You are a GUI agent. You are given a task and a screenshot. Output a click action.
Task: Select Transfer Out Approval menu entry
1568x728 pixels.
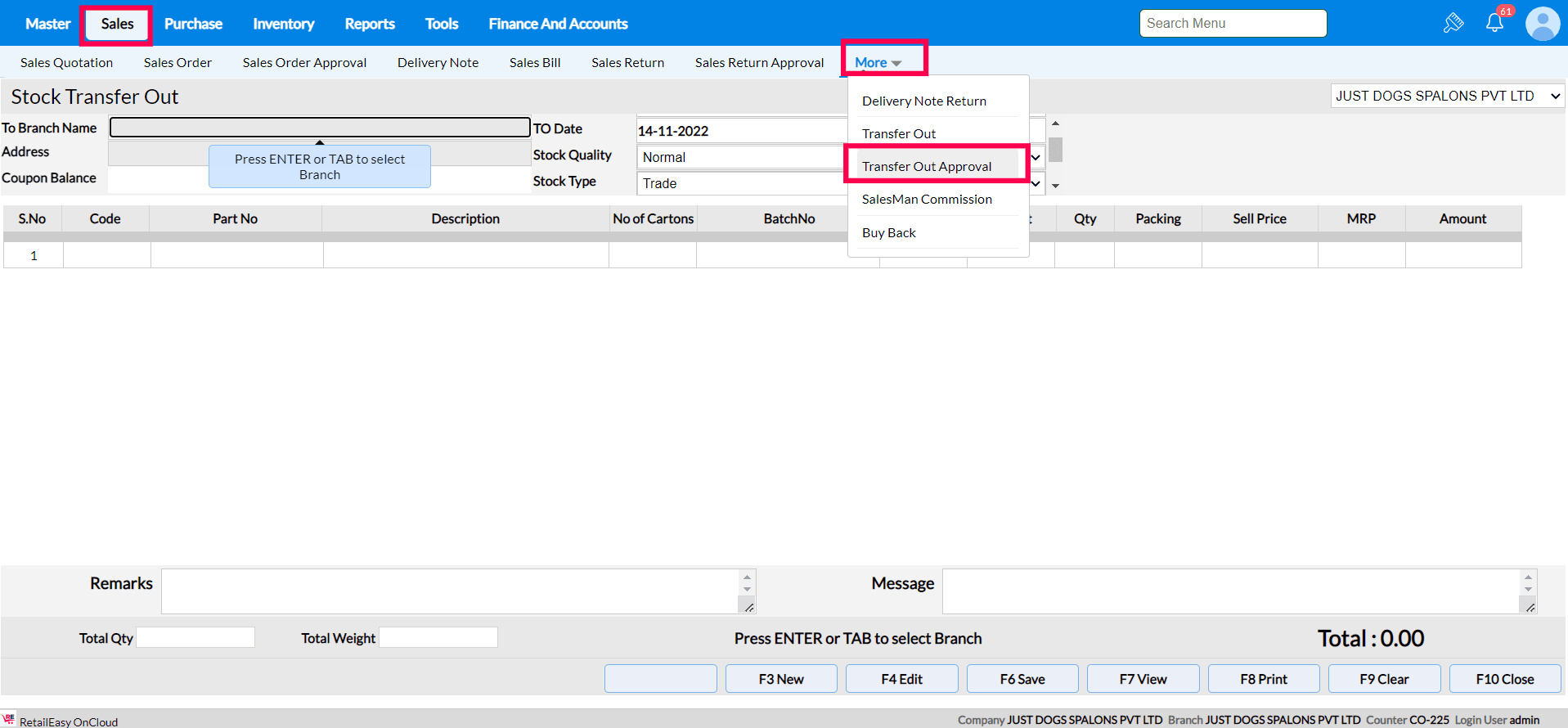coord(926,166)
